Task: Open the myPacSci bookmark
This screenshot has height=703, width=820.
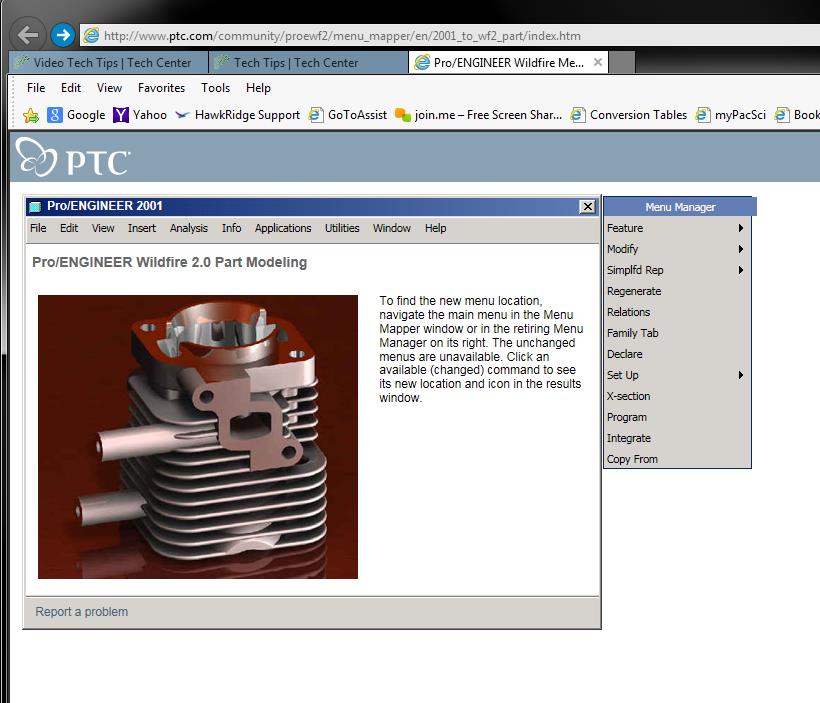Action: tap(731, 115)
